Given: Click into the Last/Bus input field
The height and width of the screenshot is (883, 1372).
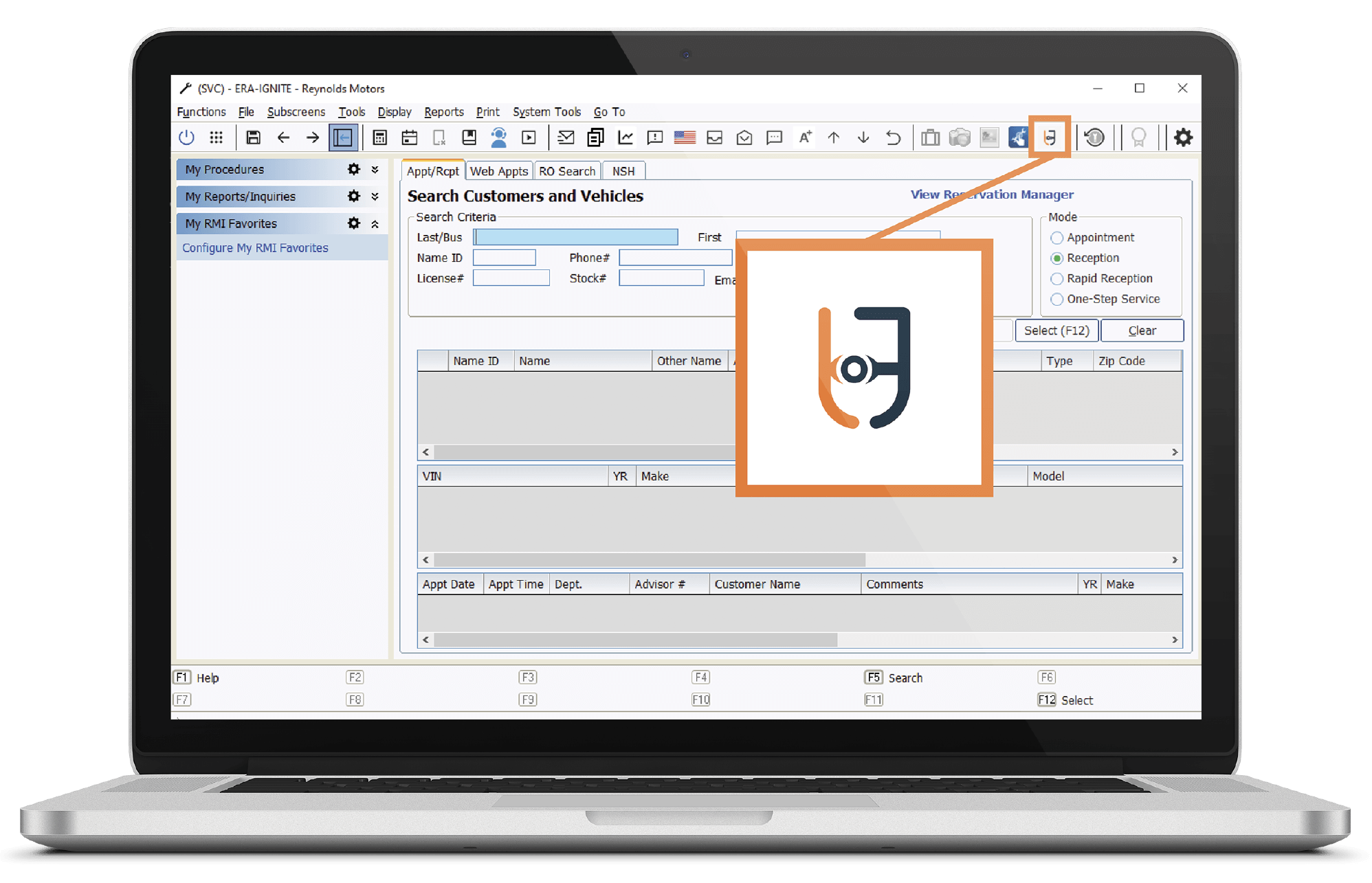Looking at the screenshot, I should (x=576, y=237).
